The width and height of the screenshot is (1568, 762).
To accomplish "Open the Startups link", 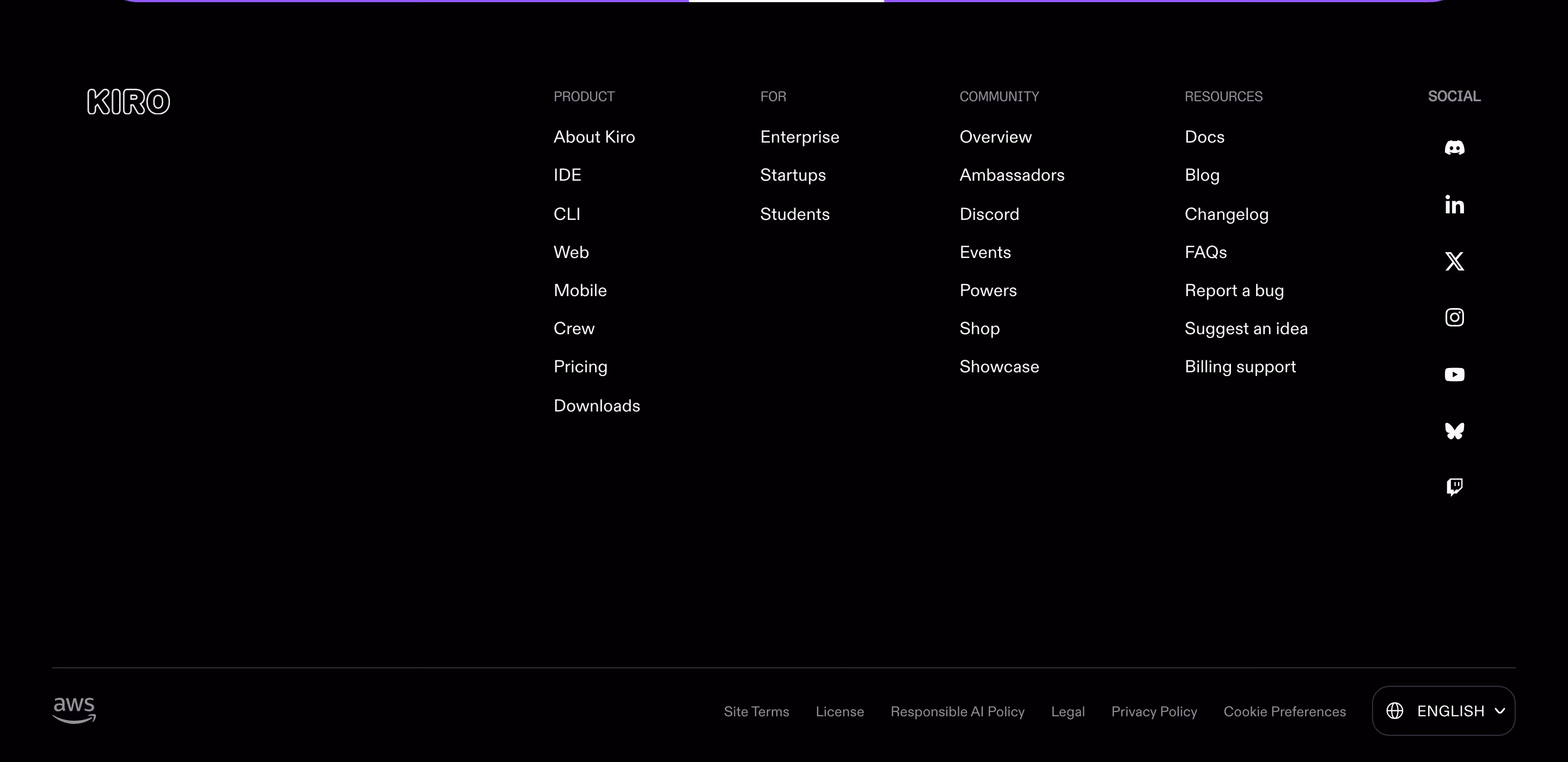I will [793, 175].
